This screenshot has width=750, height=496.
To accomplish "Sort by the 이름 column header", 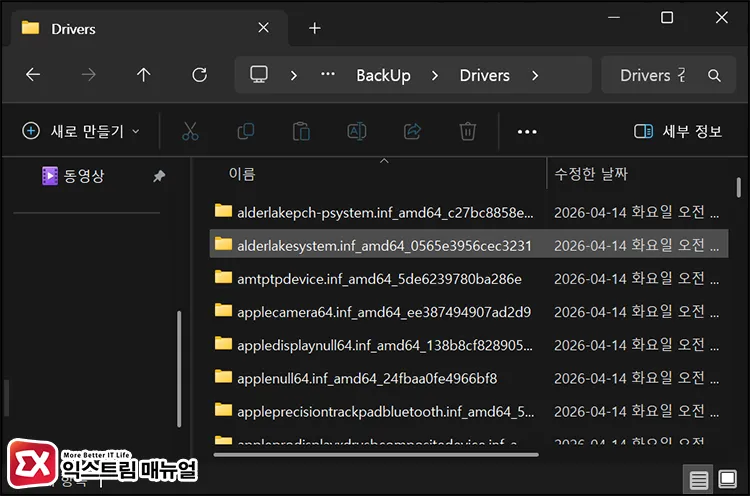I will (x=242, y=174).
